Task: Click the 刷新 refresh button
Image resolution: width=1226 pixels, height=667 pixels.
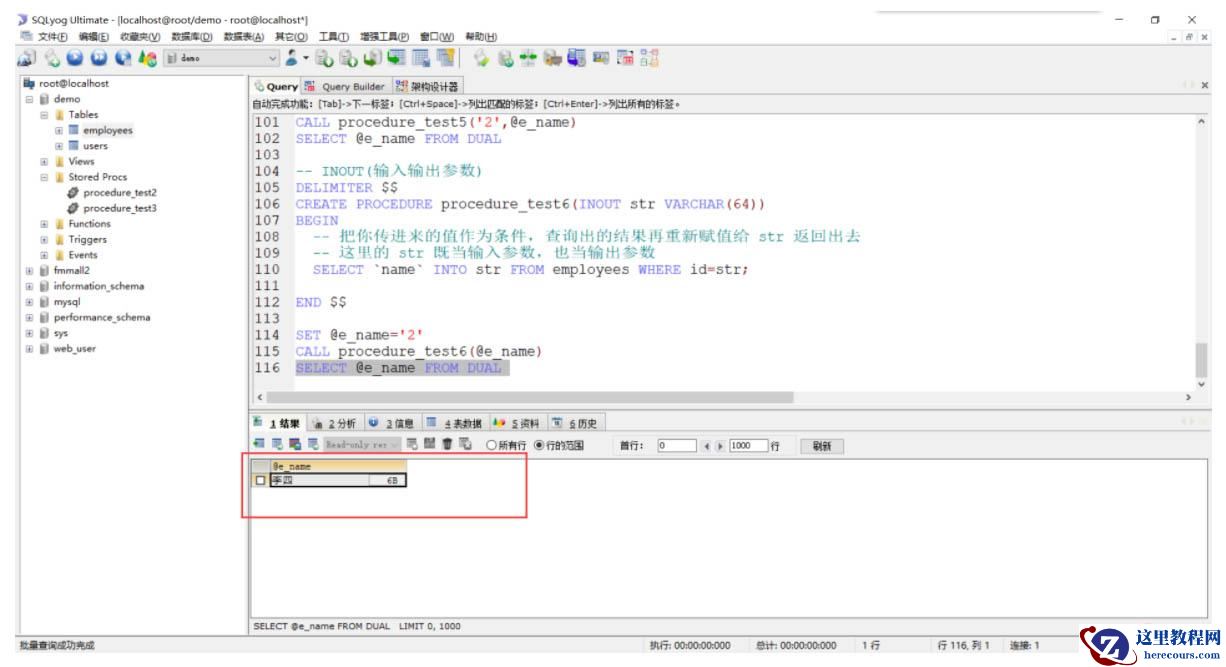Action: [x=822, y=446]
